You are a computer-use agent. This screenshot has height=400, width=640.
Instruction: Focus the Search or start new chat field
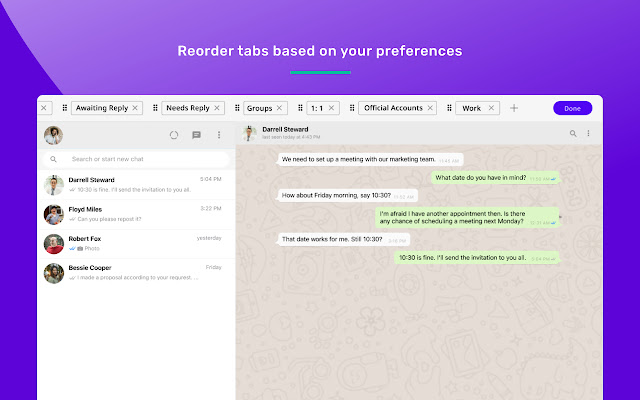pyautogui.click(x=136, y=159)
